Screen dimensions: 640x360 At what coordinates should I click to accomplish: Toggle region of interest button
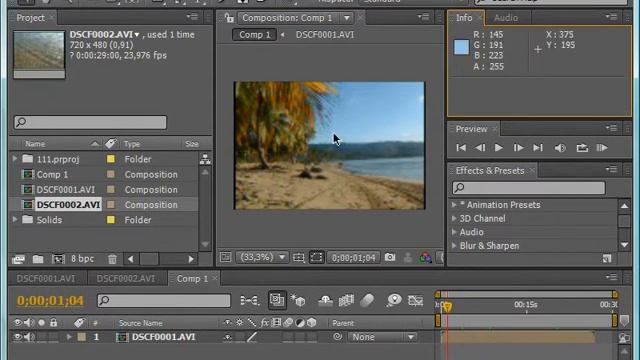316,257
